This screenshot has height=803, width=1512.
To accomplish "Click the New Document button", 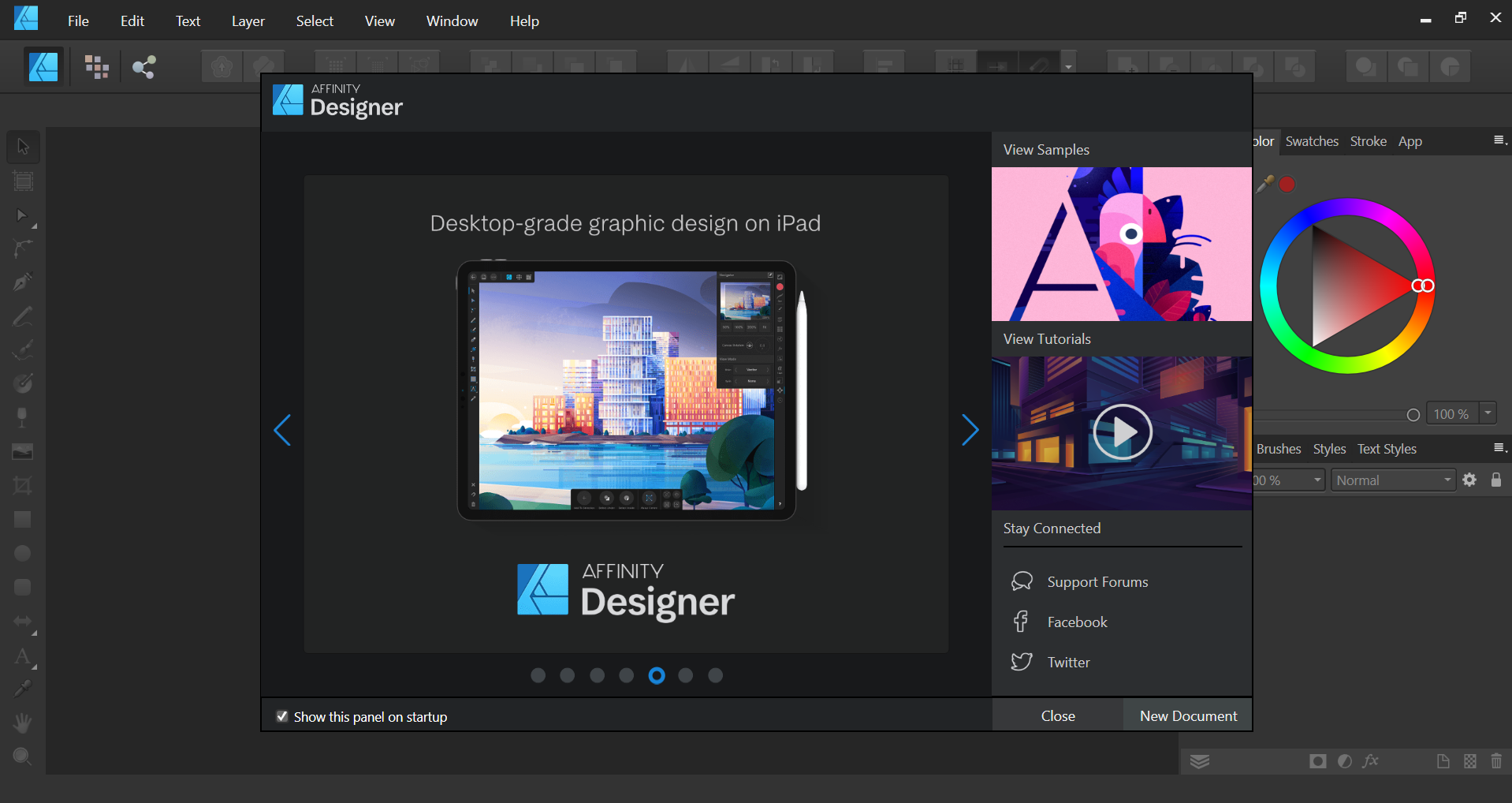I will pyautogui.click(x=1188, y=715).
